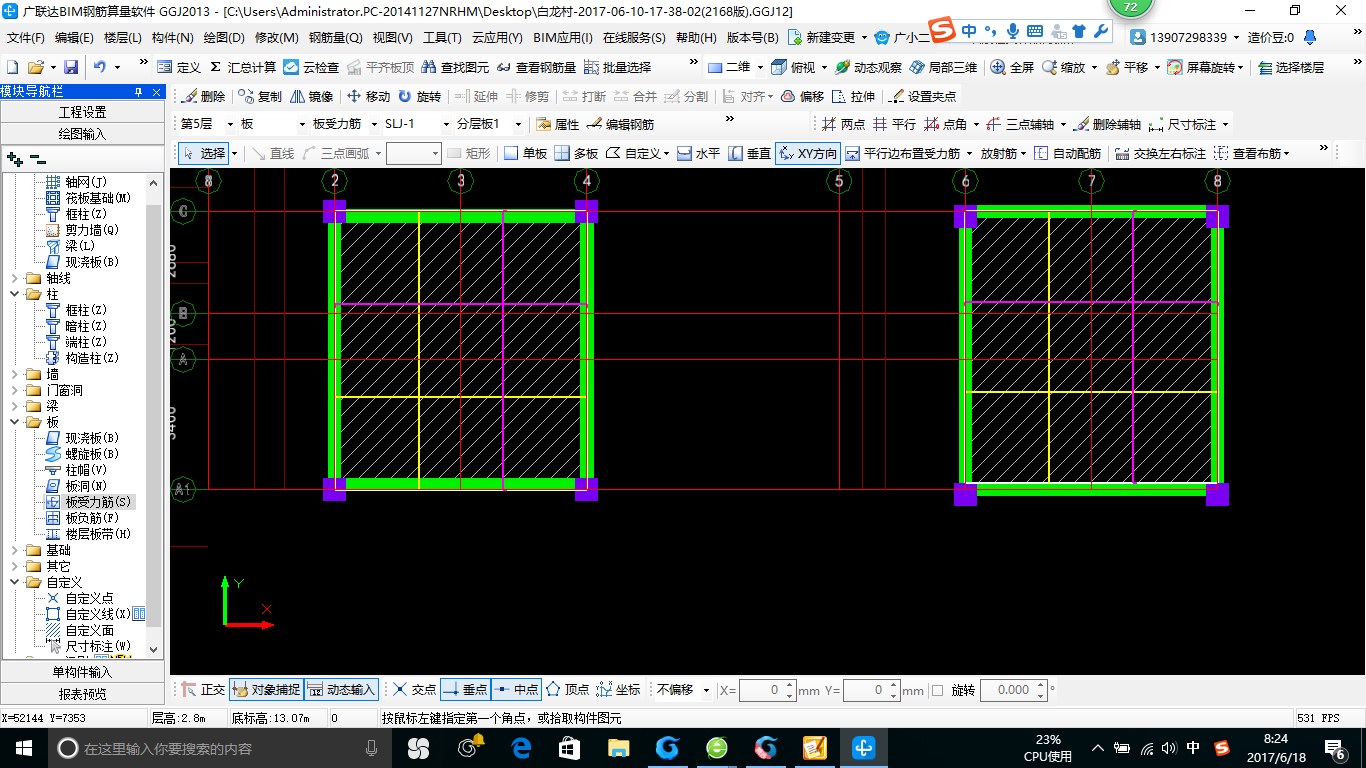Open 编辑钢筋 edit rebar
The width and height of the screenshot is (1366, 768).
[x=620, y=124]
